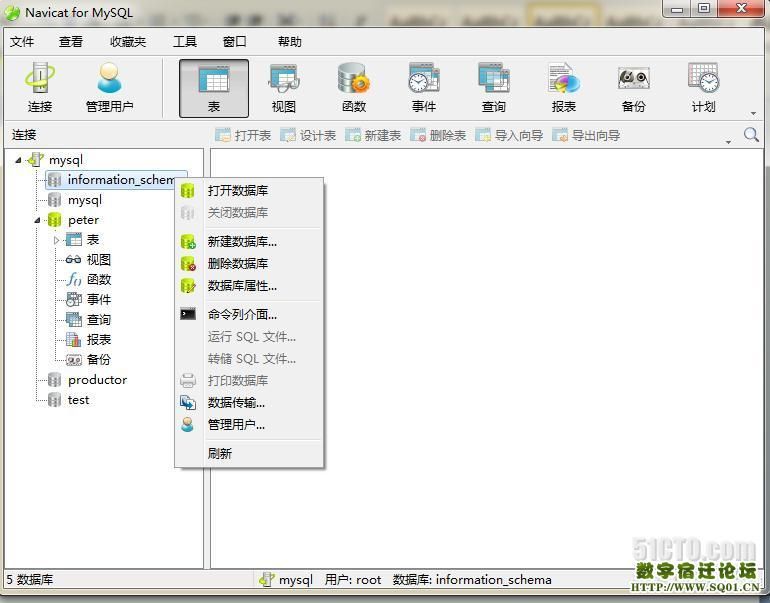Collapse the peter database node

tap(37, 220)
